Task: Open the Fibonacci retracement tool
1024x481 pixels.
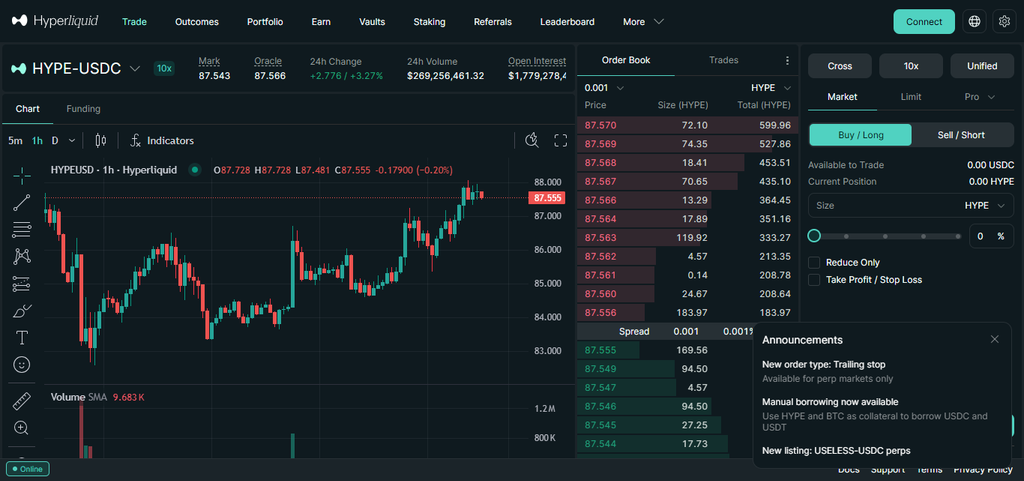Action: point(22,230)
